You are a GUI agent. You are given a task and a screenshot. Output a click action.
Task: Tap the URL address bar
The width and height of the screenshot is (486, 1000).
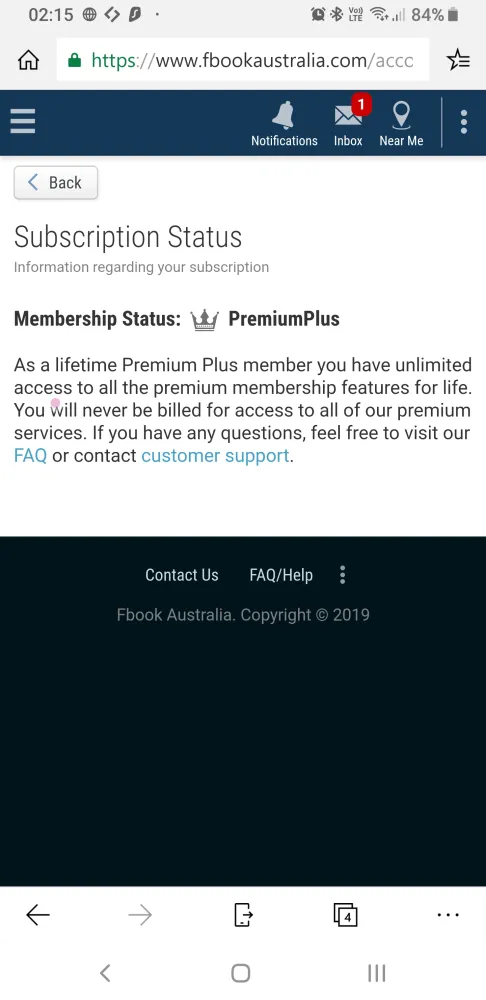[x=243, y=61]
